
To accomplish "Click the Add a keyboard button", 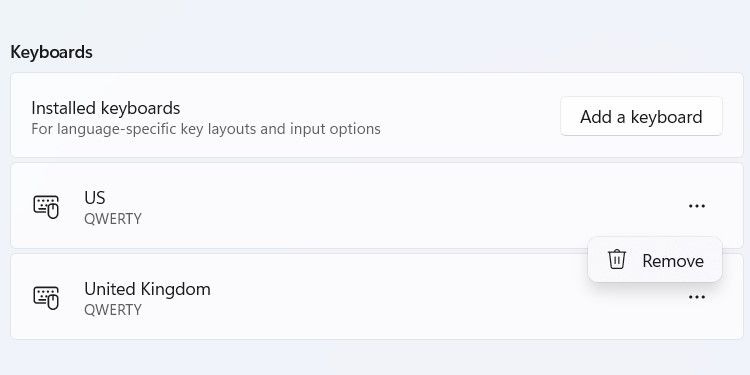I will 641,116.
